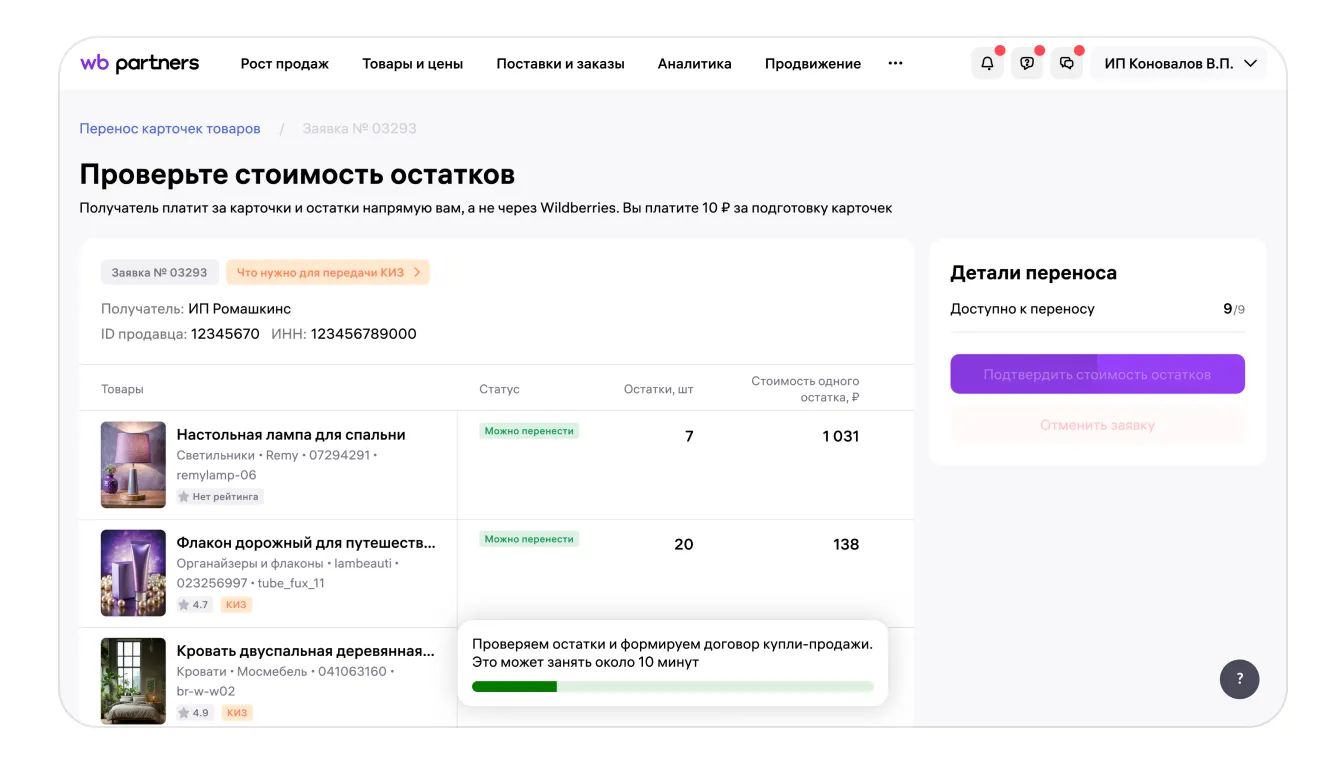
Task: Open the chat messages icon
Action: pyautogui.click(x=1067, y=64)
